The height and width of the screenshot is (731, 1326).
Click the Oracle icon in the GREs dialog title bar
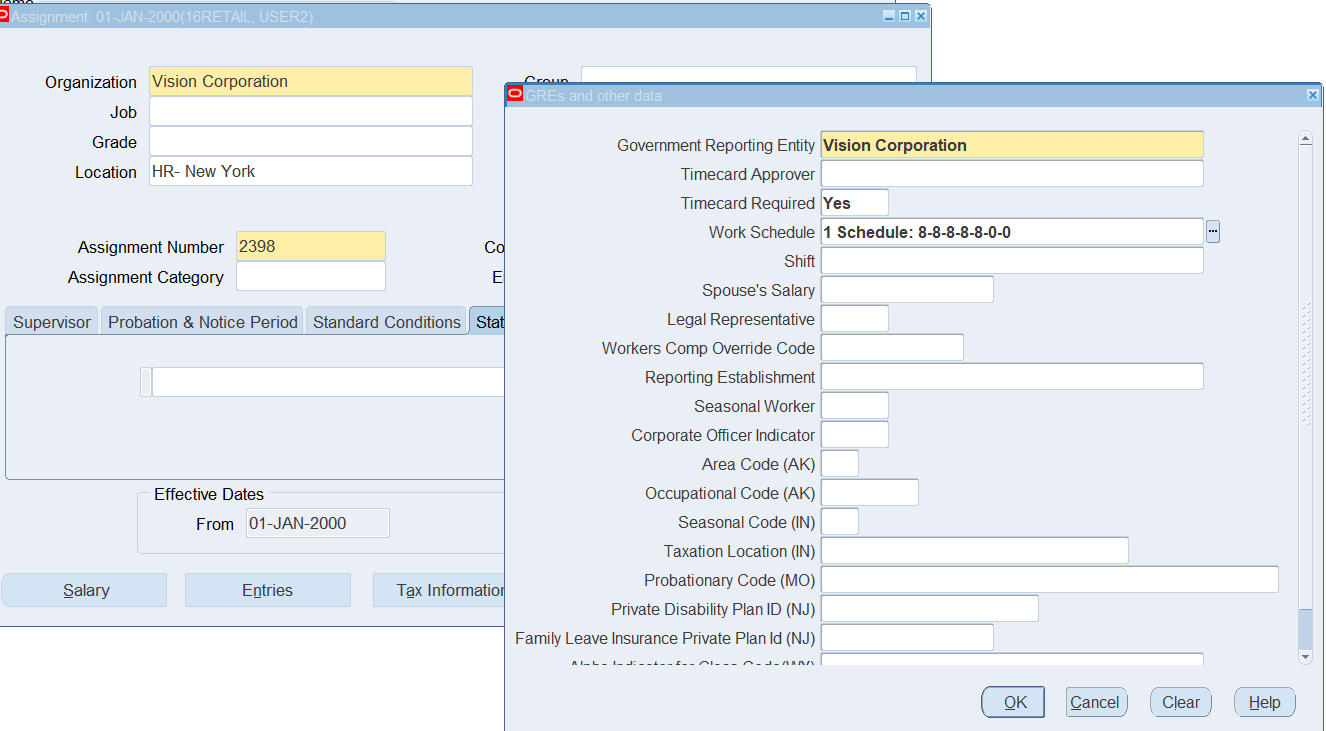coord(515,95)
